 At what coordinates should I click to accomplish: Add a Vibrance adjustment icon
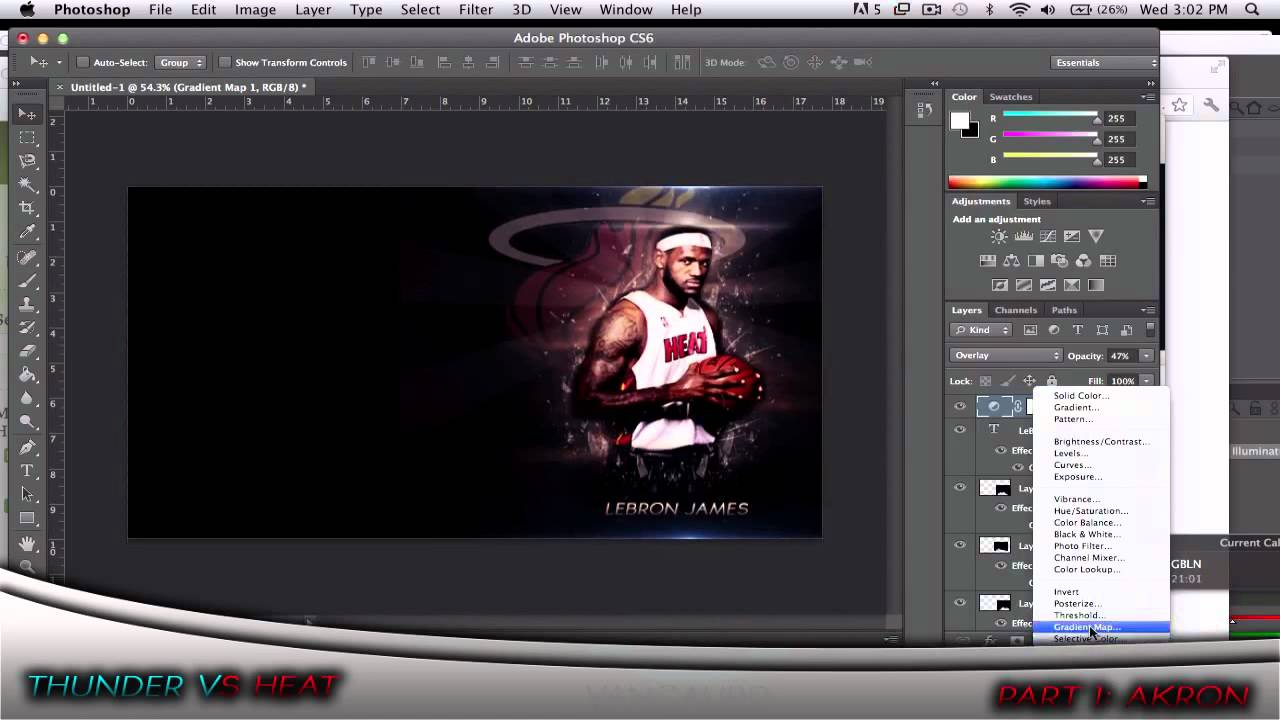coord(1096,237)
